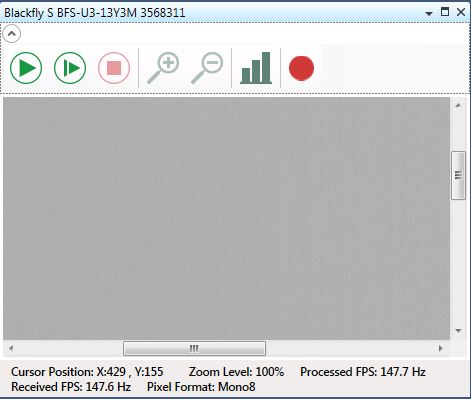Stop acquisition with the red square button
Viewport: 471px width, 399px height.
(114, 68)
